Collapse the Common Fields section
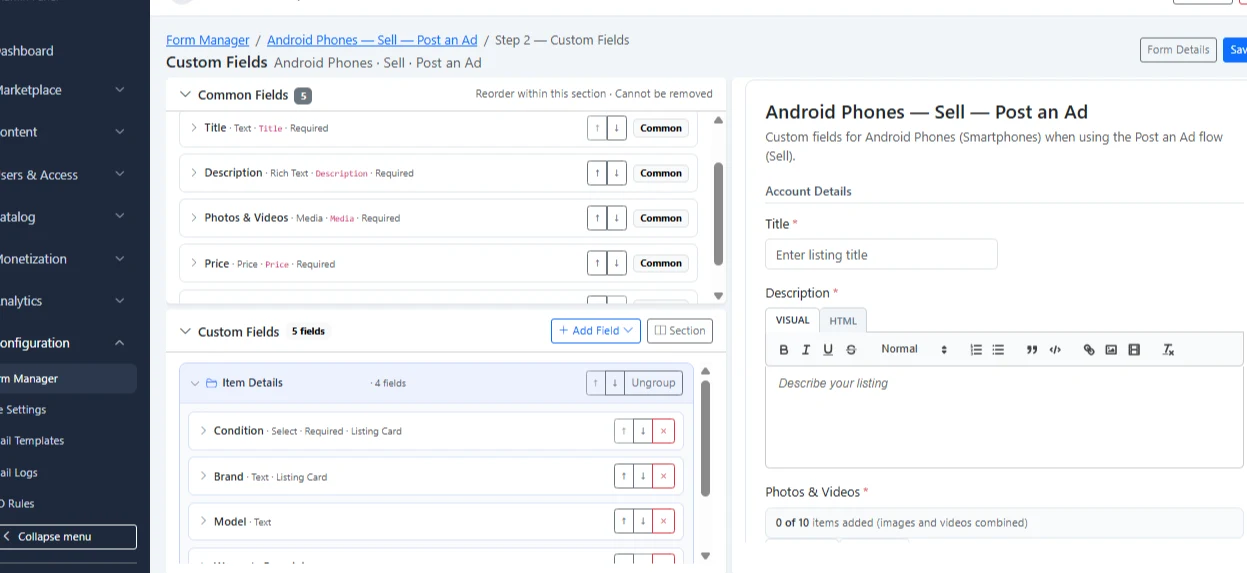Viewport: 1247px width, 573px height. pyautogui.click(x=184, y=95)
